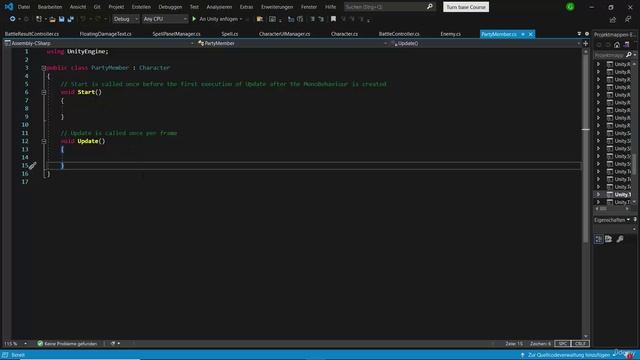The image size is (640, 360).
Task: Click the Bereit status bar text
Action: [x=18, y=355]
